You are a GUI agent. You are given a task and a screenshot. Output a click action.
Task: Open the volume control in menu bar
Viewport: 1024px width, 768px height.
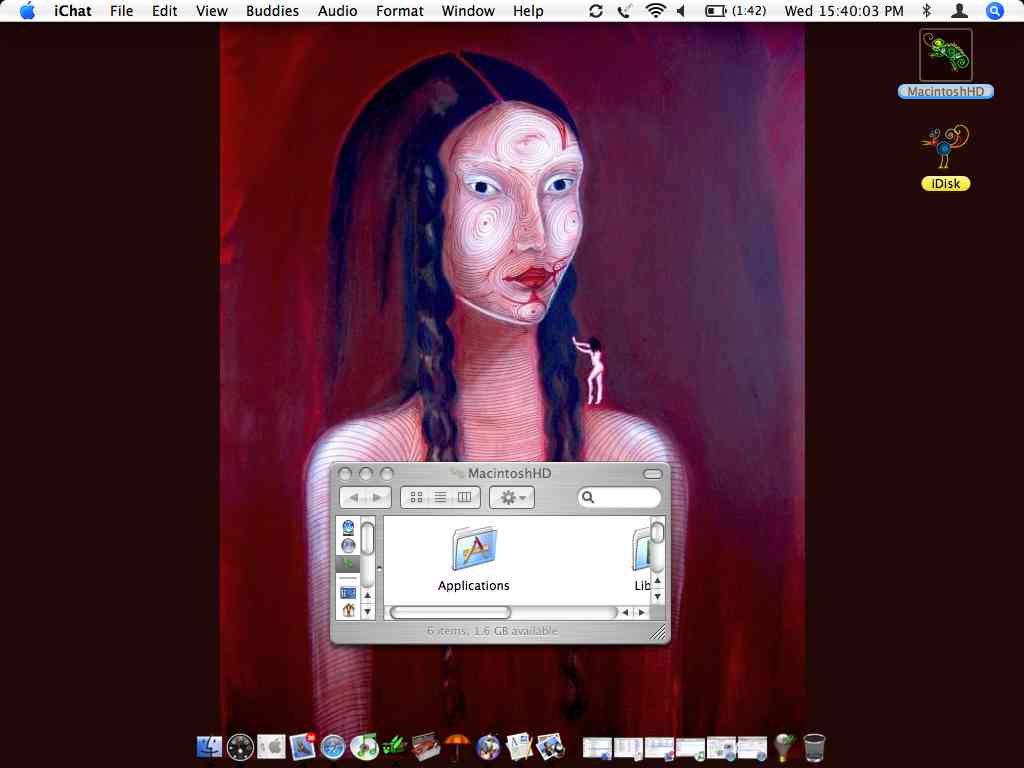click(681, 11)
